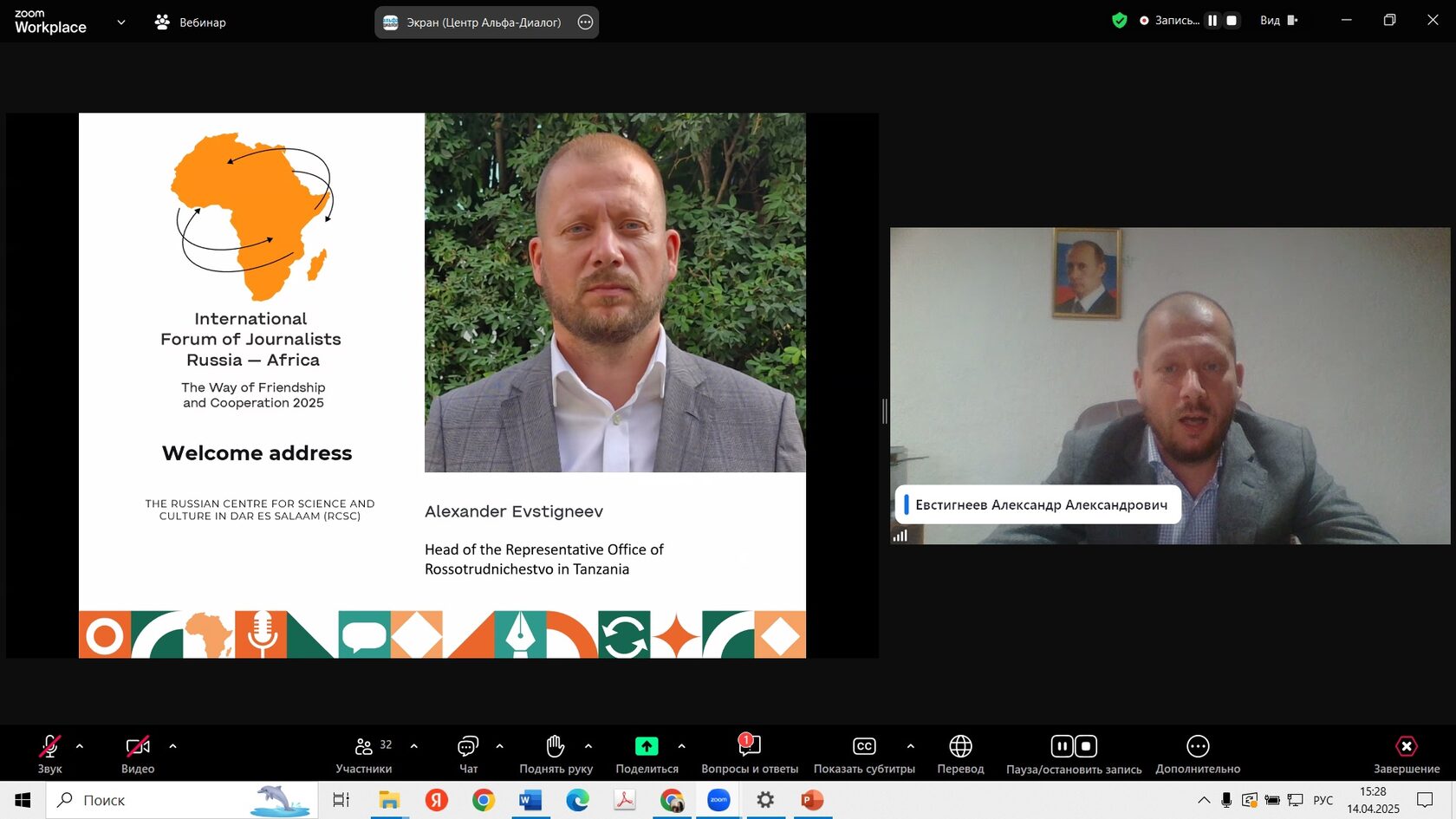This screenshot has height=819, width=1456.
Task: Open Microsoft Edge from the taskbar
Action: pyautogui.click(x=577, y=800)
